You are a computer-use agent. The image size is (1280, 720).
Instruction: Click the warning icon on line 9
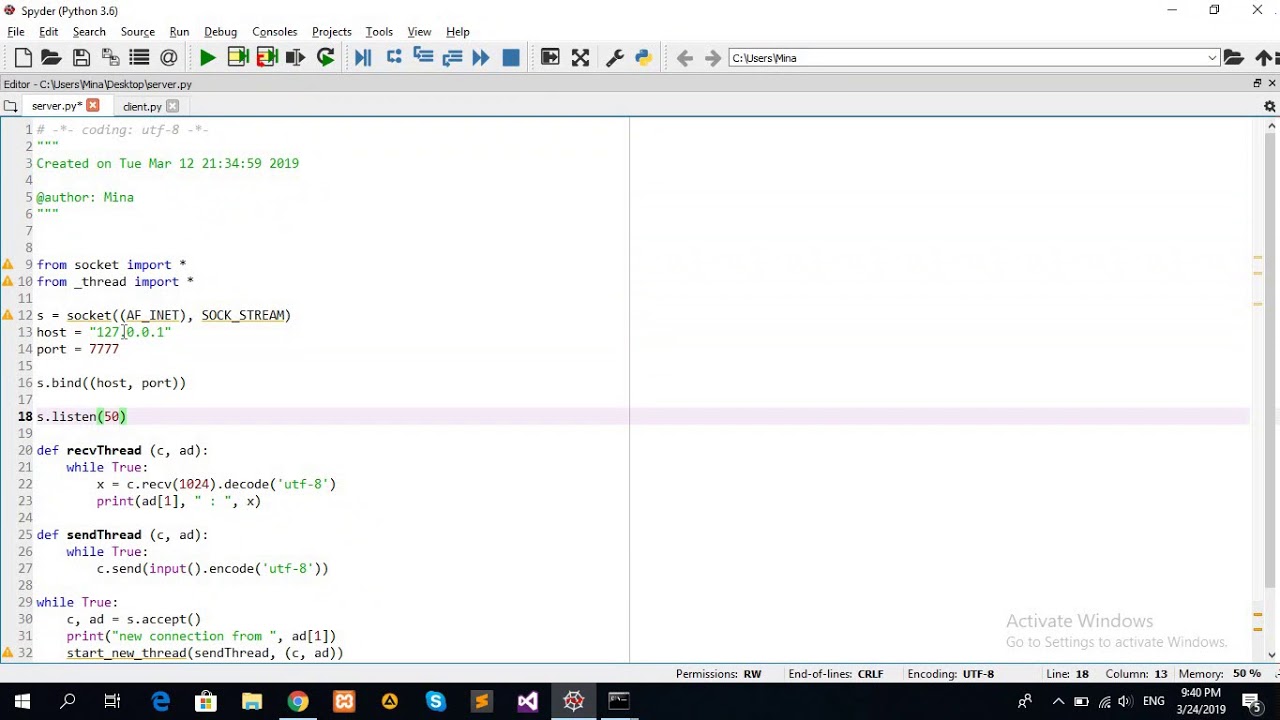coord(8,265)
